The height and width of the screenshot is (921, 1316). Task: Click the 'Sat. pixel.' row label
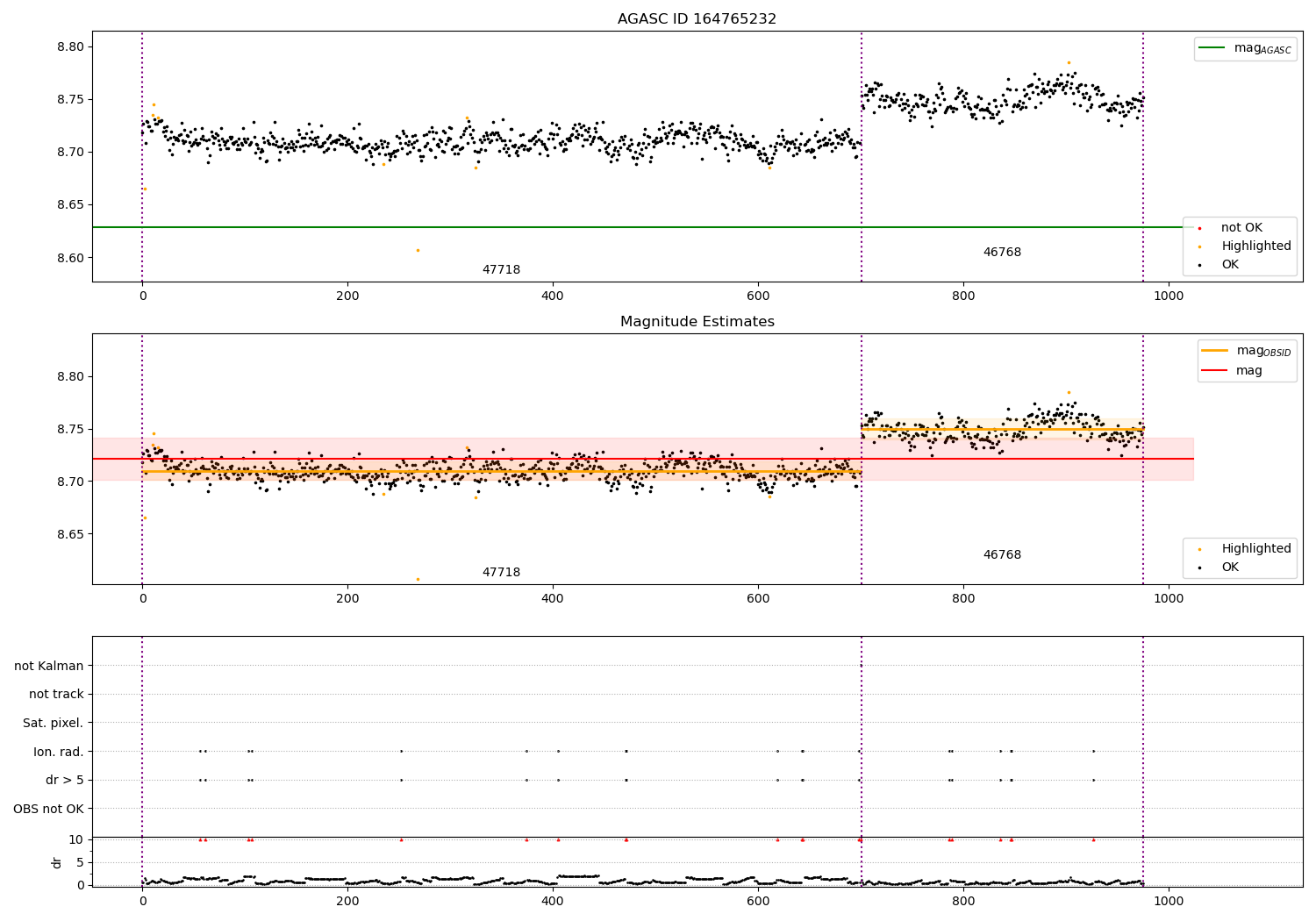54,724
